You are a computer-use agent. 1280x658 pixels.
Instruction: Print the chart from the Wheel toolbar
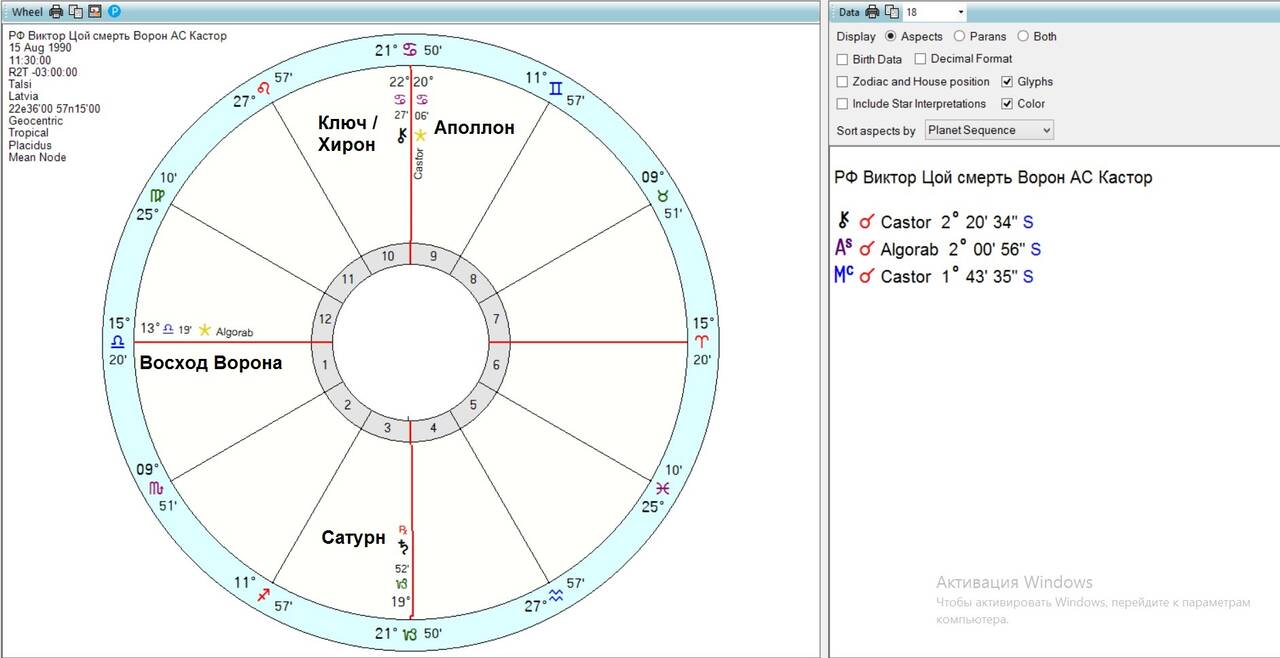pos(56,12)
